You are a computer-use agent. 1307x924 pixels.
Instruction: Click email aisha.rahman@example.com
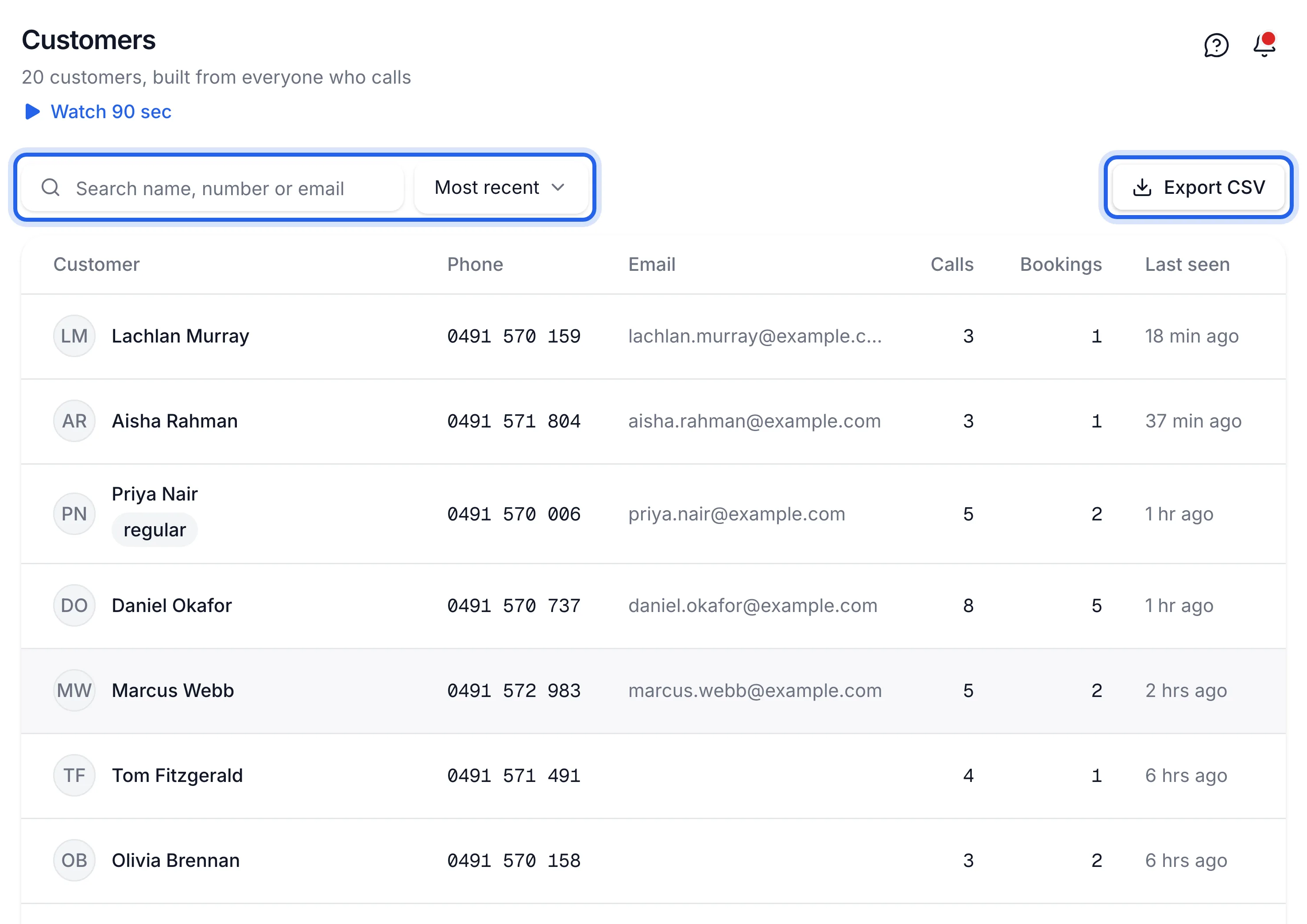[x=755, y=421]
